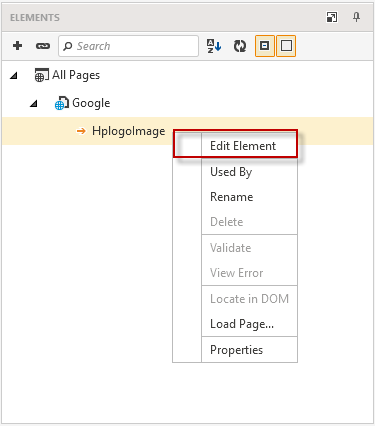Refresh the elements list

240,46
